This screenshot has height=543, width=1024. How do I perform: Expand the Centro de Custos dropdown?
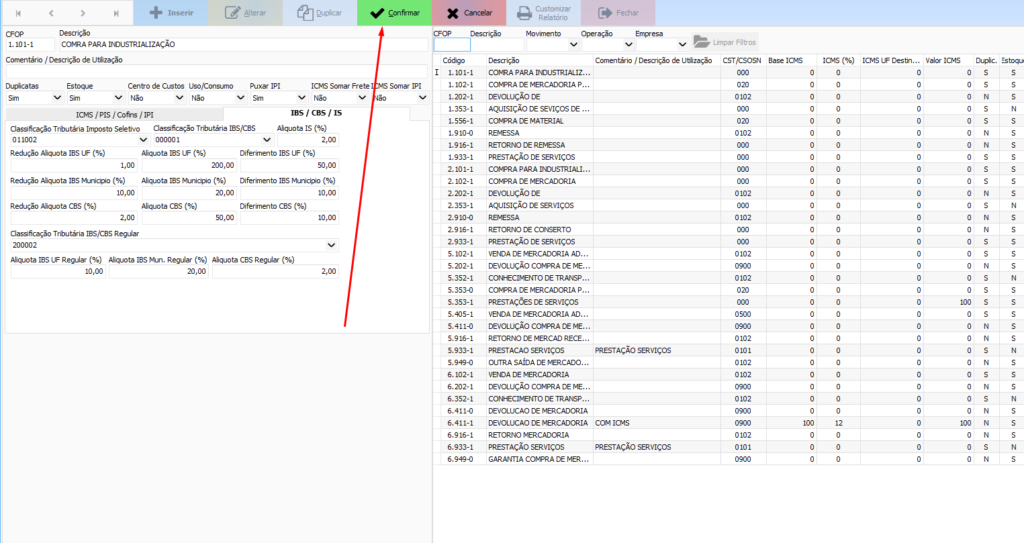click(179, 98)
